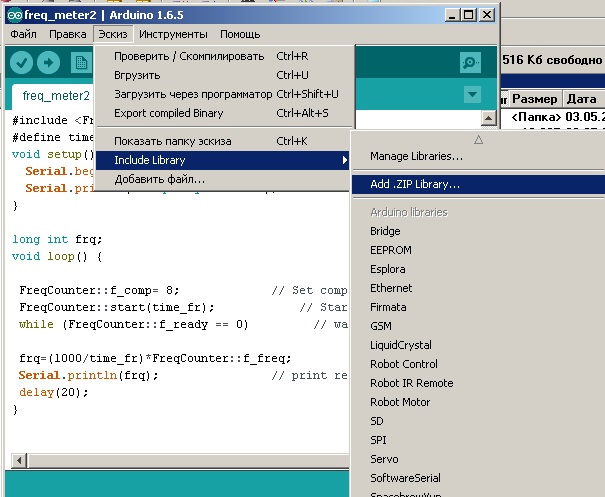Click the Serial.println(frq); code line
This screenshot has height=497, width=605.
click(88, 375)
